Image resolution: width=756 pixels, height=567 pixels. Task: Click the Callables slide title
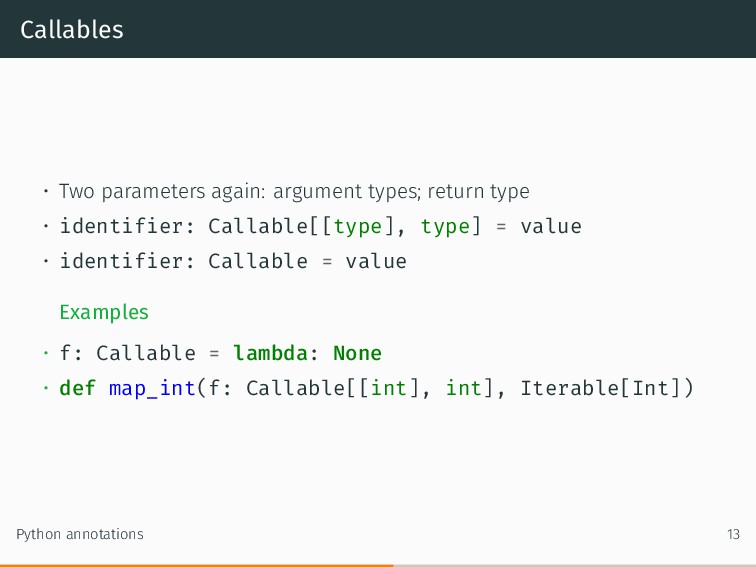(72, 29)
